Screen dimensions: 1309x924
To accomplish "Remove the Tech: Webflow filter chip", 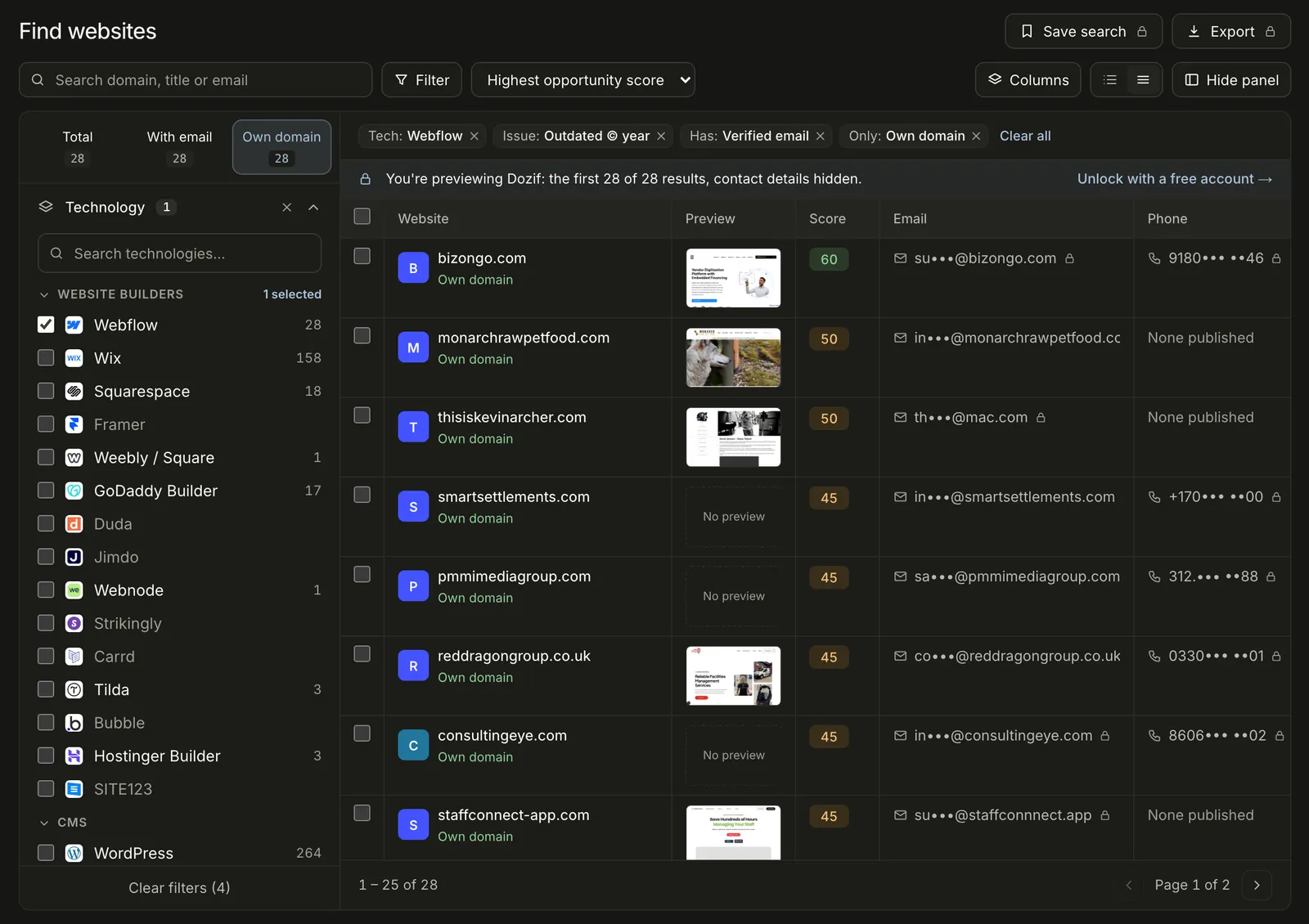I will (x=475, y=136).
